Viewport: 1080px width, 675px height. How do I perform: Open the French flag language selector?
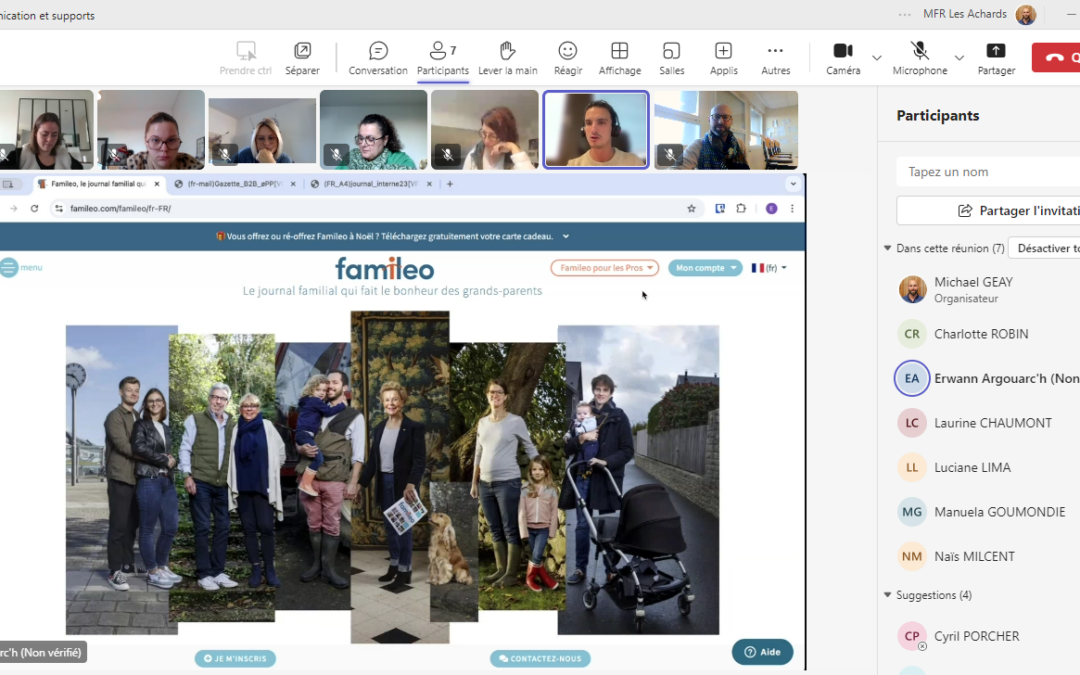coord(769,268)
